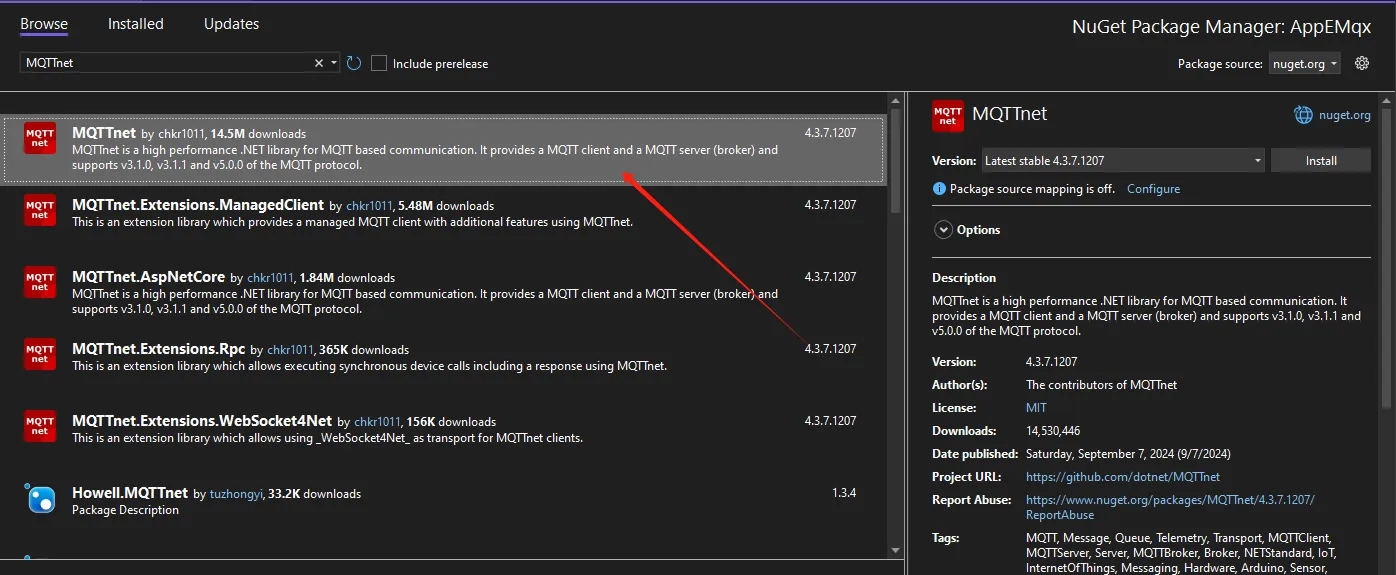
Task: Enable the Include prerelease checkbox
Action: (379, 63)
